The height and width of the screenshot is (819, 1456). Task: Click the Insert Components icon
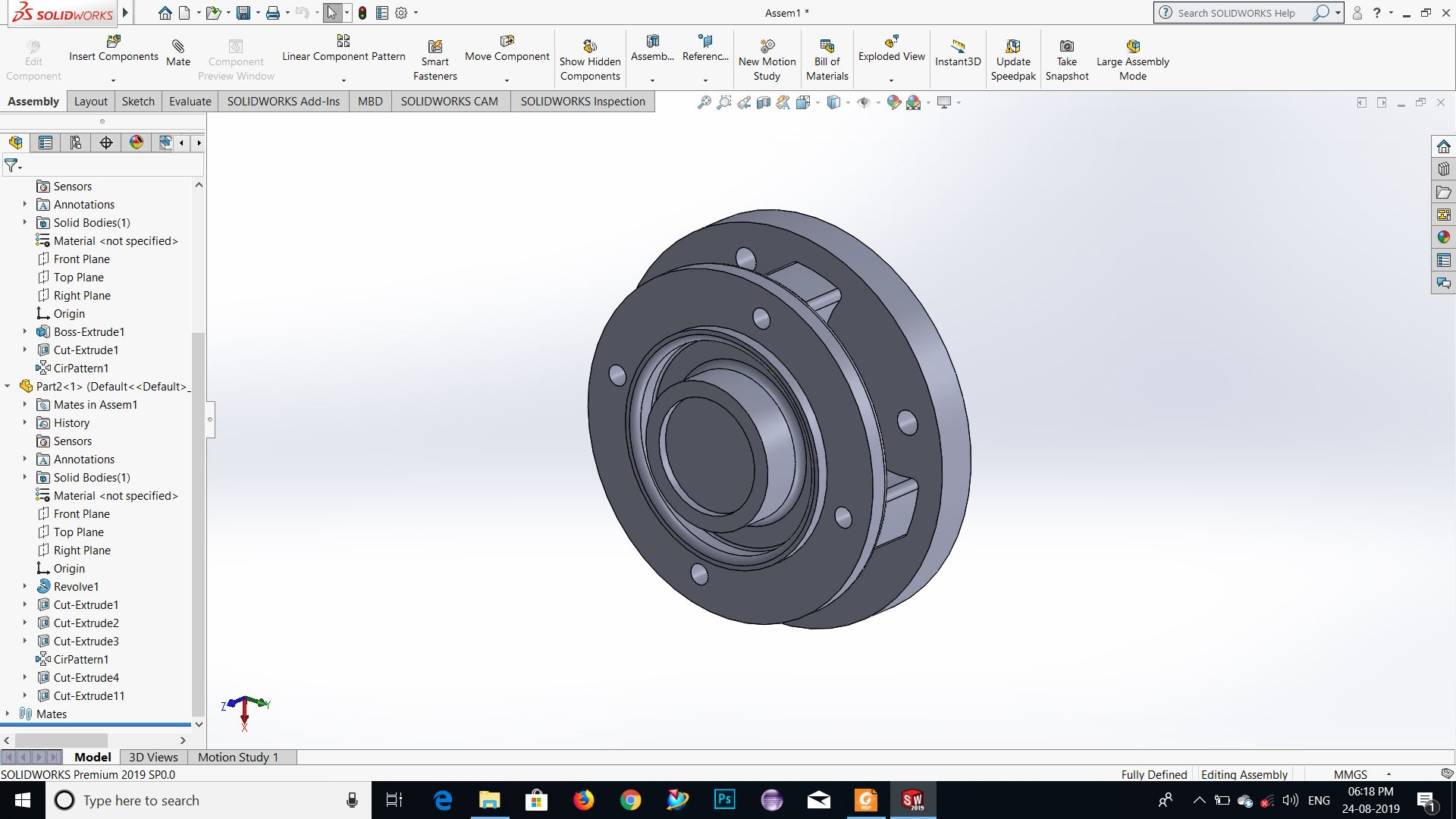[114, 42]
